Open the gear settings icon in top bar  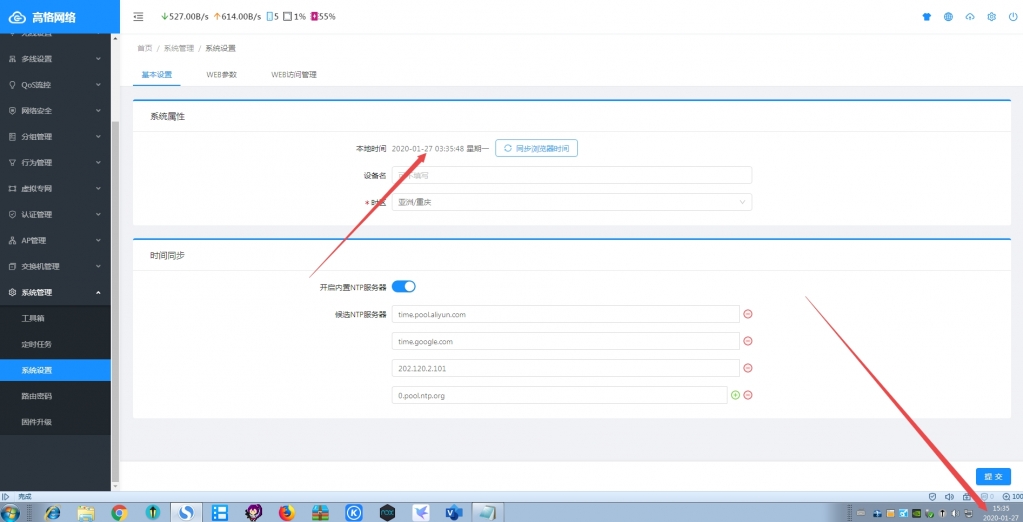tap(992, 17)
